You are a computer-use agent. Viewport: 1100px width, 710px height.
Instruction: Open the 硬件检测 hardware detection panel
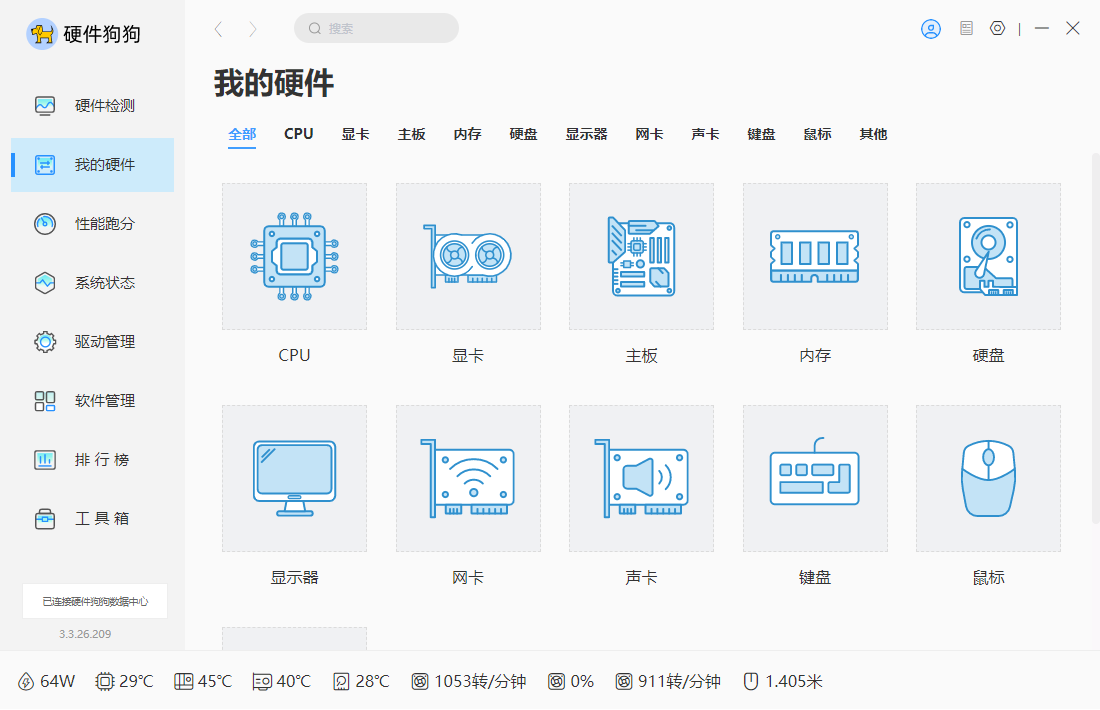coord(92,105)
